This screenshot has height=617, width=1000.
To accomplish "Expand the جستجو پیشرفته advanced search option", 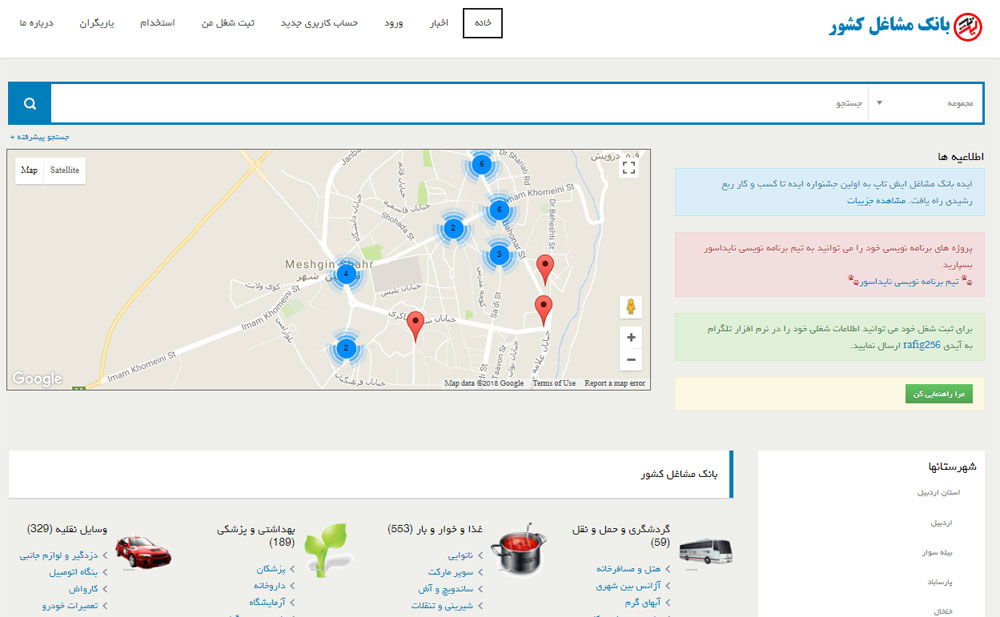I will (40, 137).
